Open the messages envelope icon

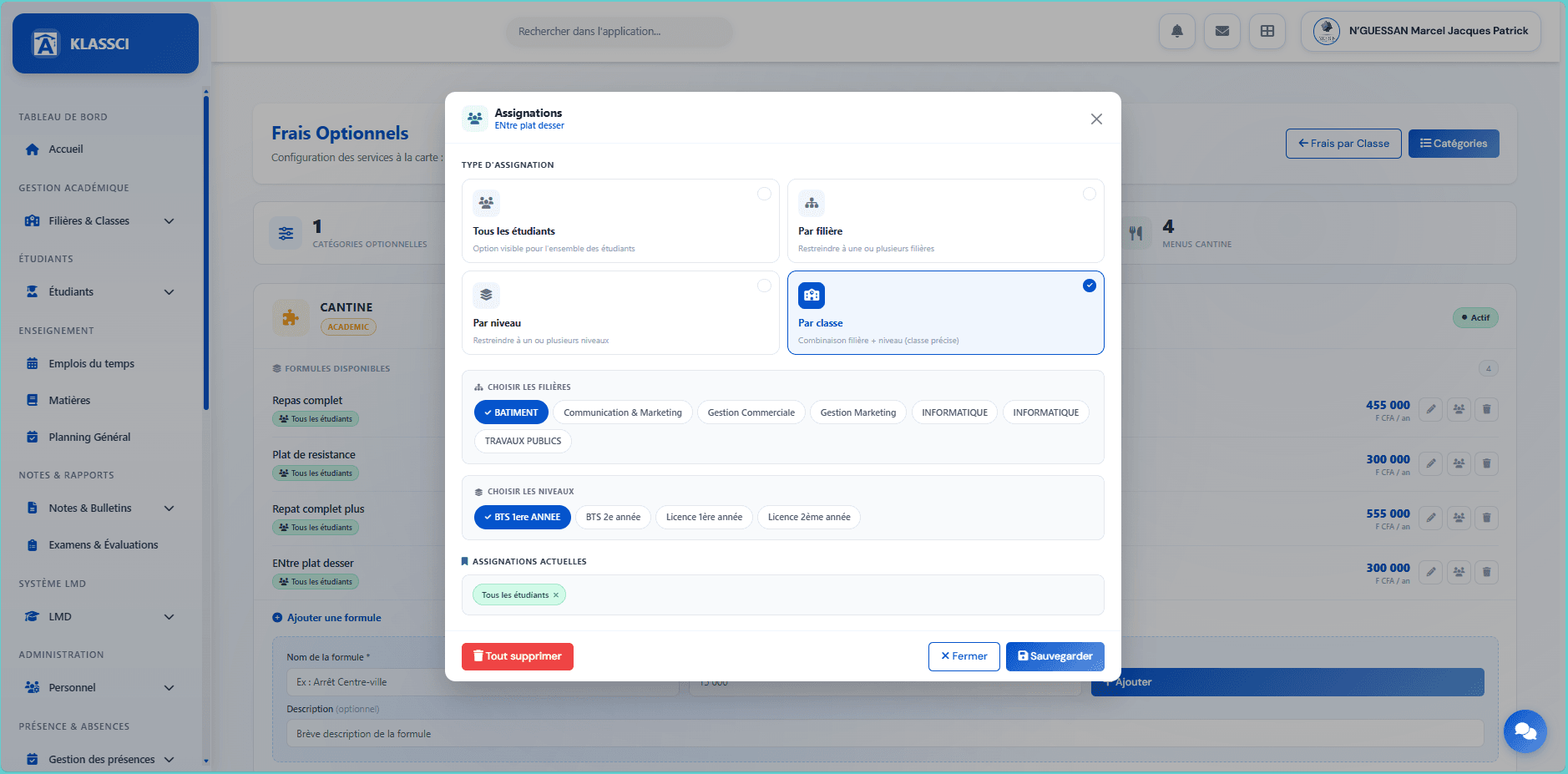[1222, 32]
